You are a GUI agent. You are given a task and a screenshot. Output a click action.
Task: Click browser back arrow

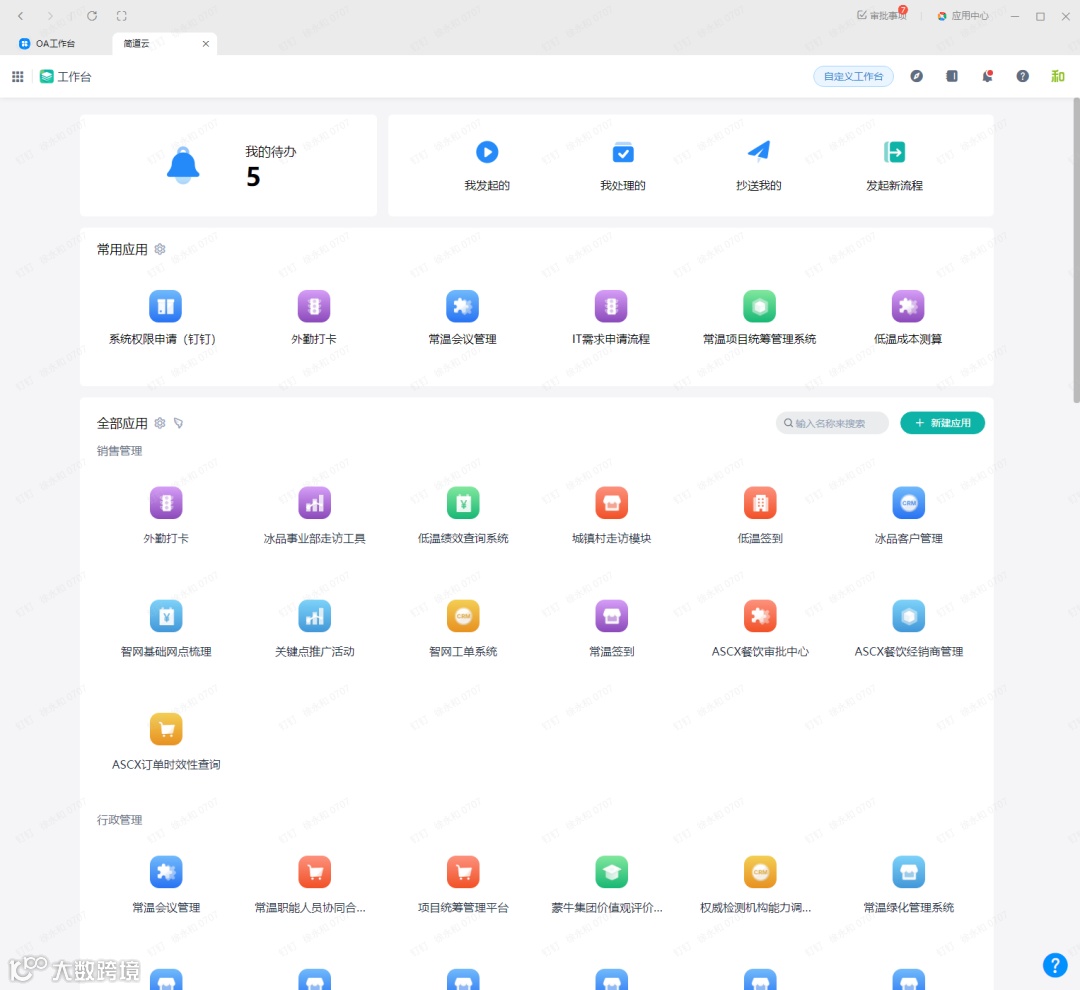pyautogui.click(x=21, y=15)
